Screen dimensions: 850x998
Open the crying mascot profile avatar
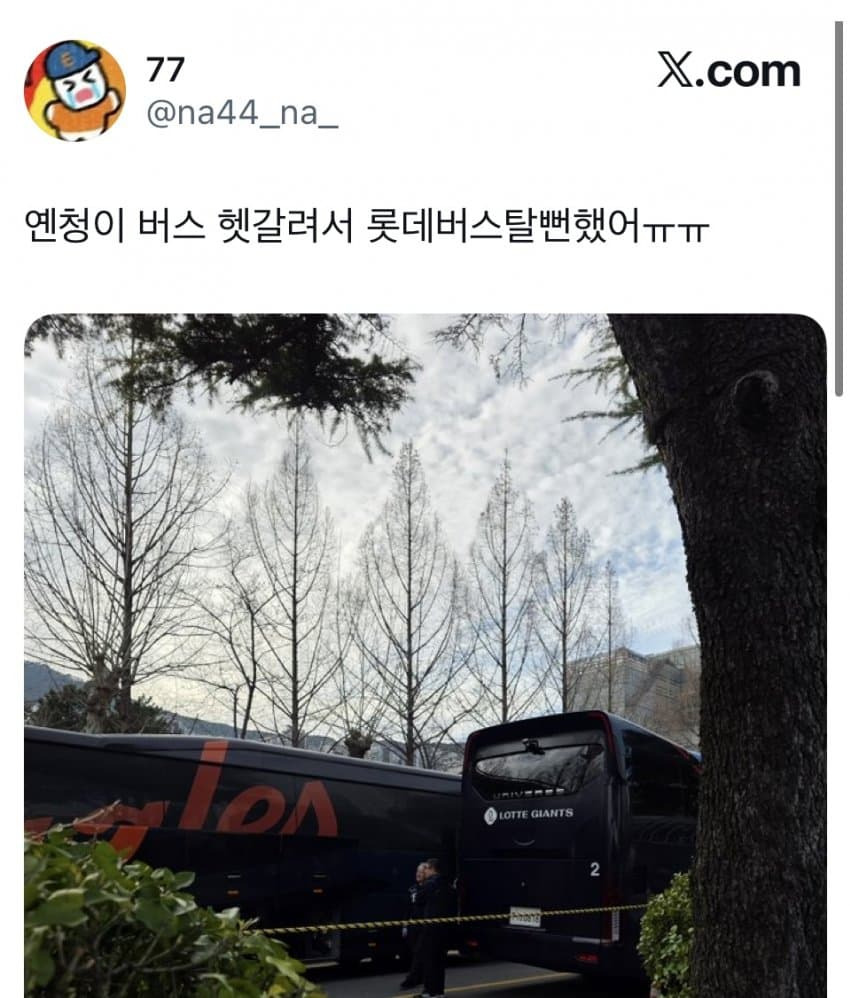click(74, 90)
